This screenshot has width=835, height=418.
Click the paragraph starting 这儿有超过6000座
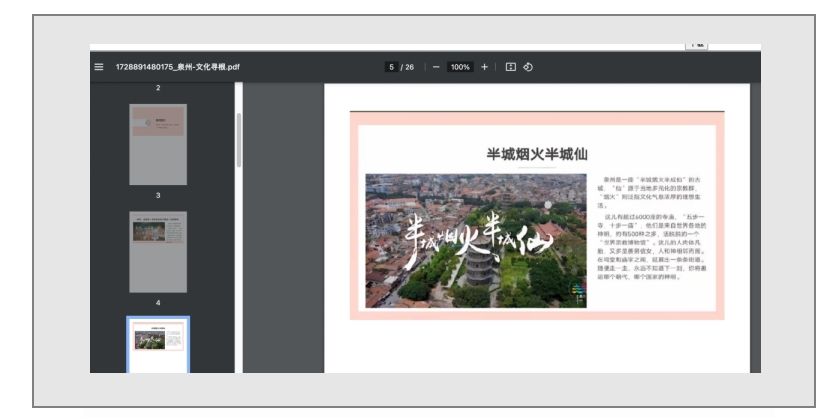652,247
